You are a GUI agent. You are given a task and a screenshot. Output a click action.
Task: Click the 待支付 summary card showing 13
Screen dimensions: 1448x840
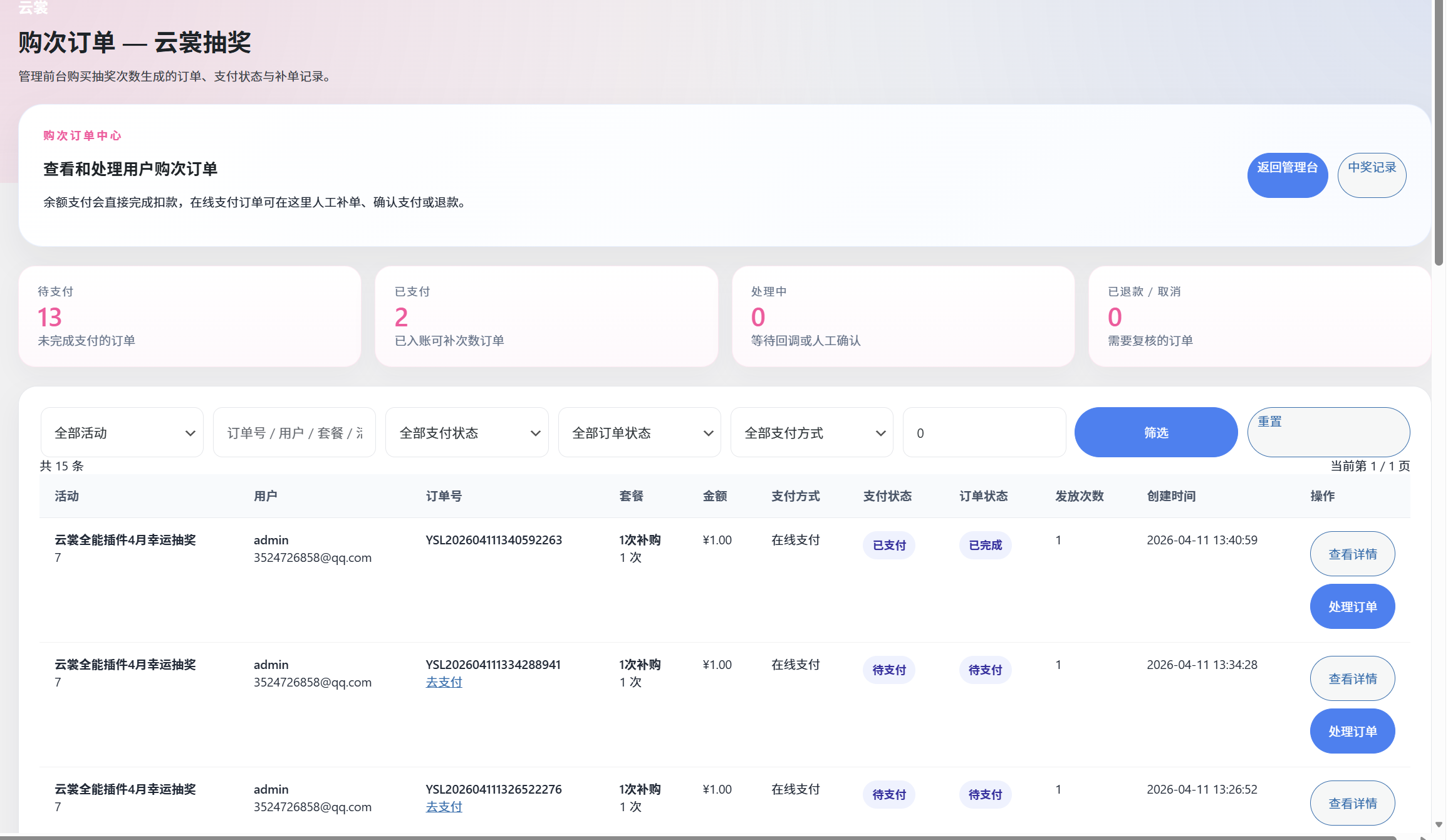tap(190, 317)
